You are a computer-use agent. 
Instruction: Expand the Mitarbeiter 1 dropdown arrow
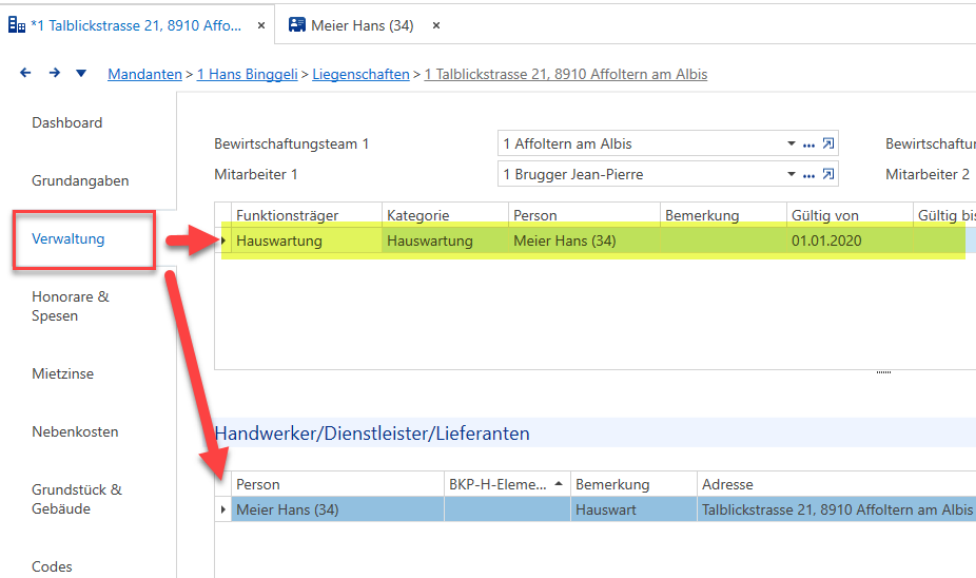tap(791, 174)
